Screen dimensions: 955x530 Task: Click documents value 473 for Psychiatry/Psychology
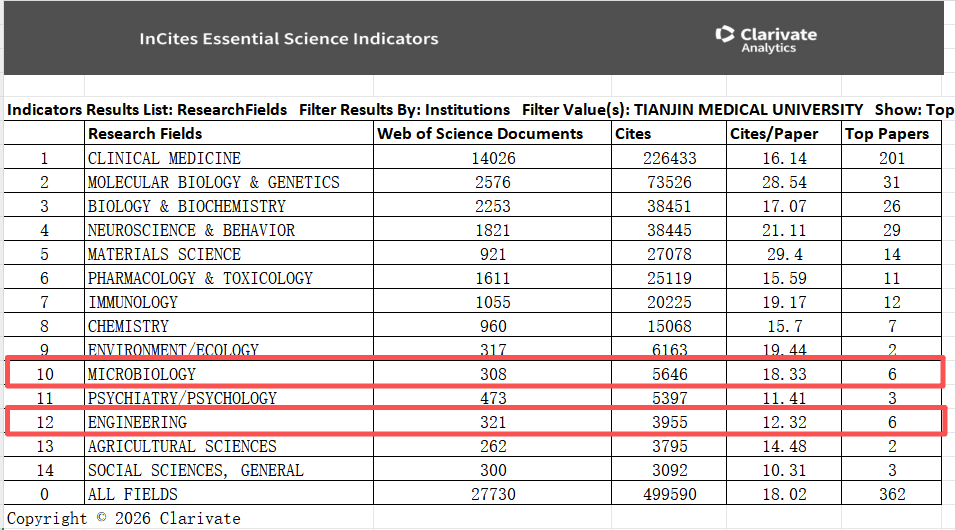(493, 398)
